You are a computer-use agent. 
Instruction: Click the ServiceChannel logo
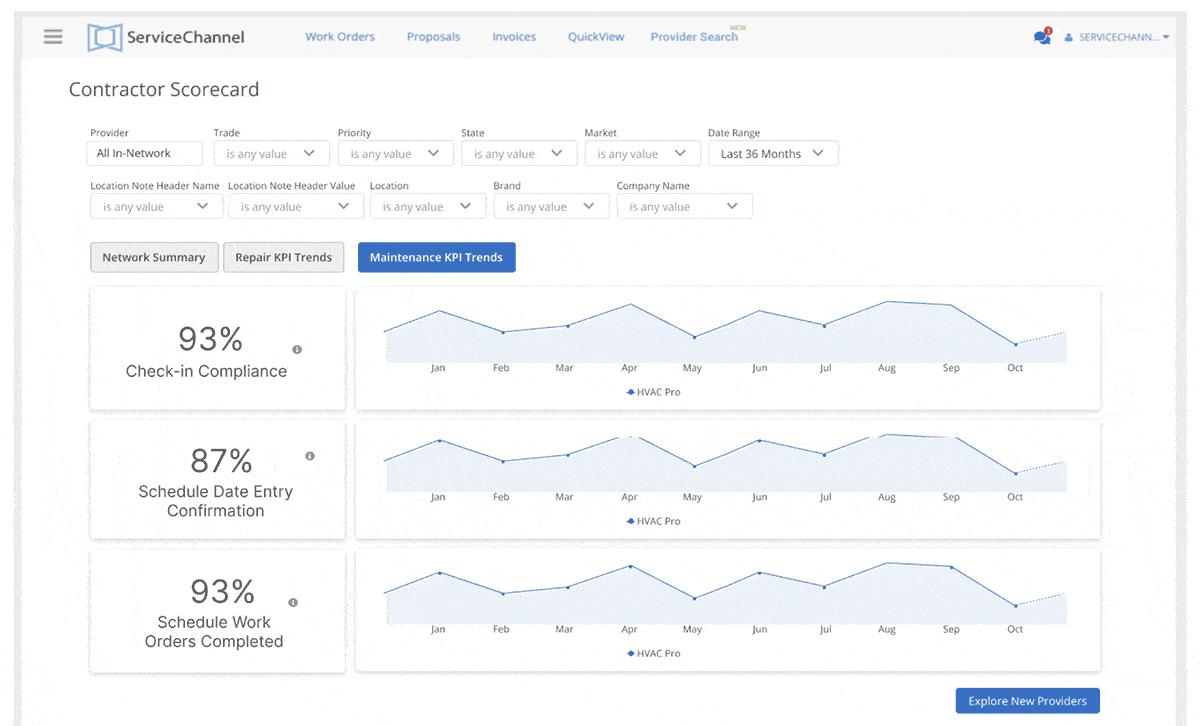pyautogui.click(x=166, y=38)
